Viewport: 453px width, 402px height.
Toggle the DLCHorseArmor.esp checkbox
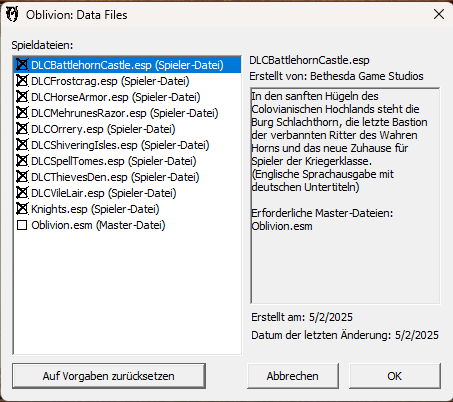(x=22, y=97)
